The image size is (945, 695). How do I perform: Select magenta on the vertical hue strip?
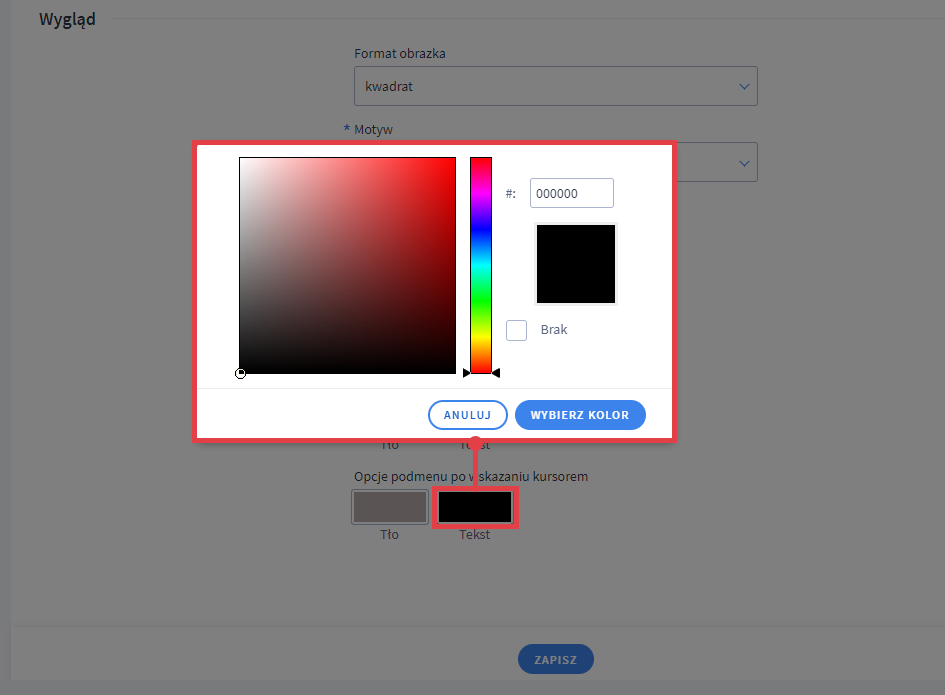tap(481, 194)
